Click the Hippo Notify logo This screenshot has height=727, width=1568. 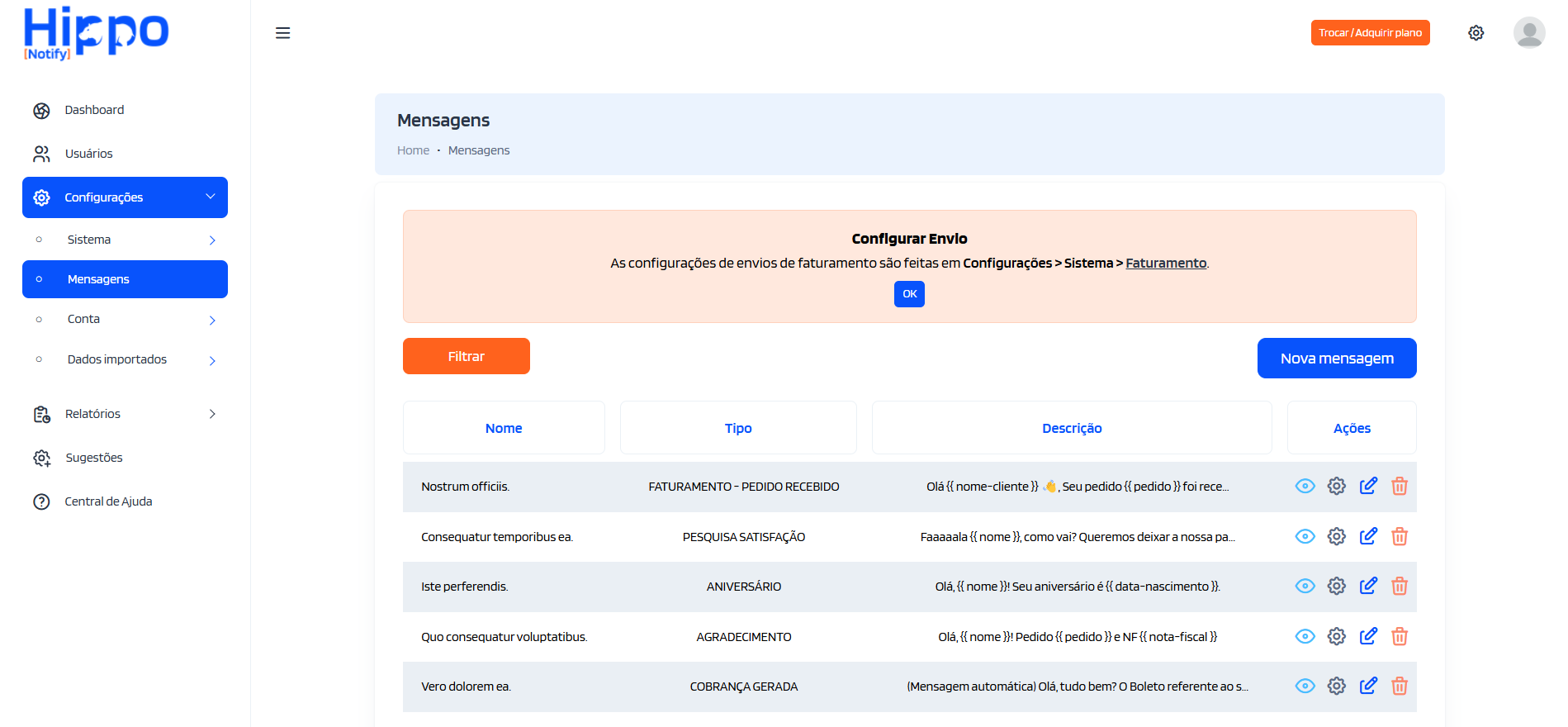tap(96, 34)
